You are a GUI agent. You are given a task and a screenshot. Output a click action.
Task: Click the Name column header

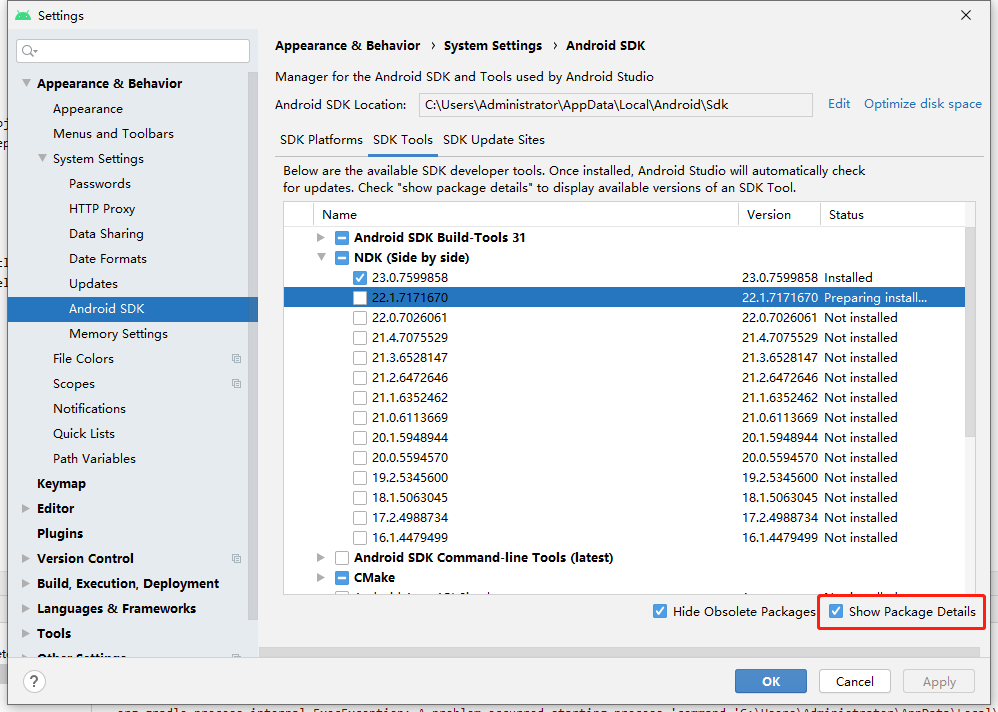[x=526, y=215]
